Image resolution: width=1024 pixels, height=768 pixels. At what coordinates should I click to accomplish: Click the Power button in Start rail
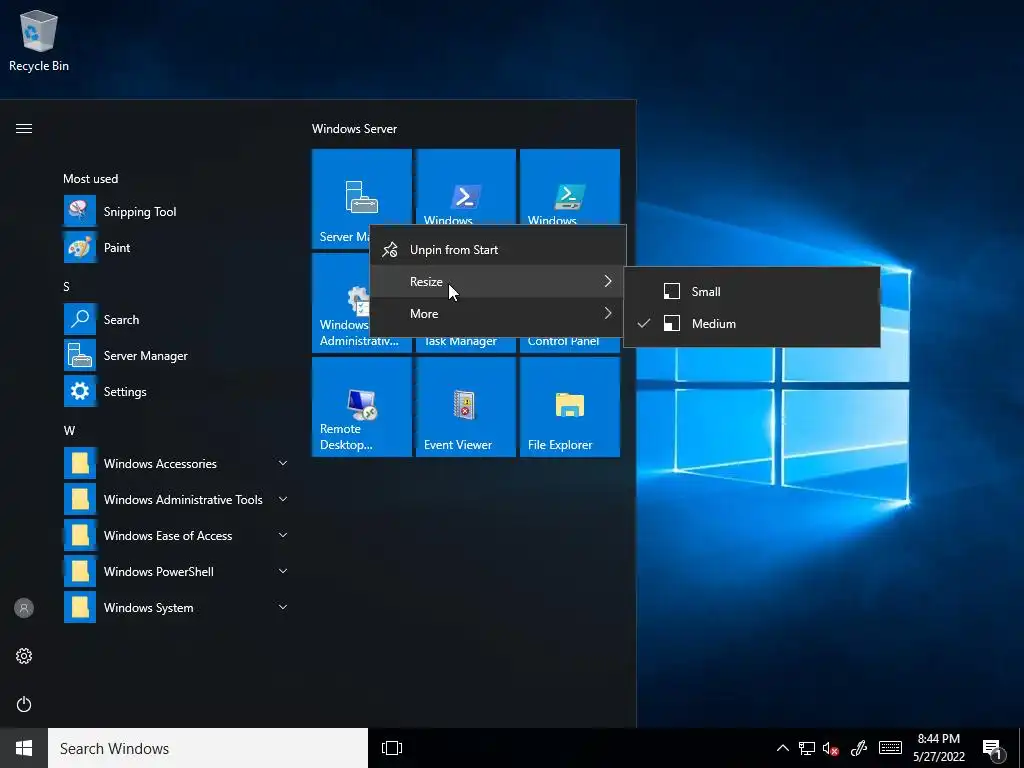(x=24, y=704)
